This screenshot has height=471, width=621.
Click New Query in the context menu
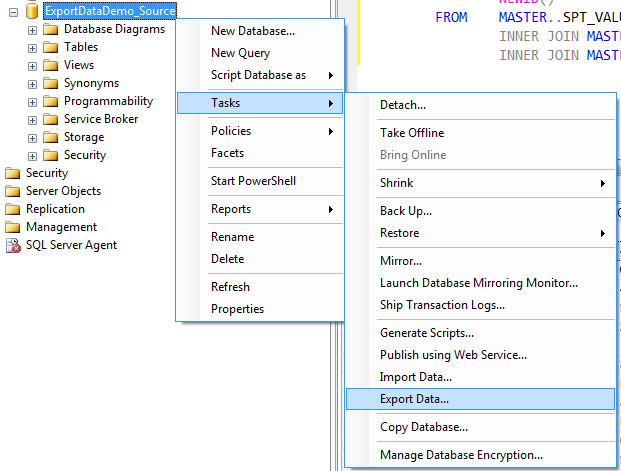coord(240,53)
